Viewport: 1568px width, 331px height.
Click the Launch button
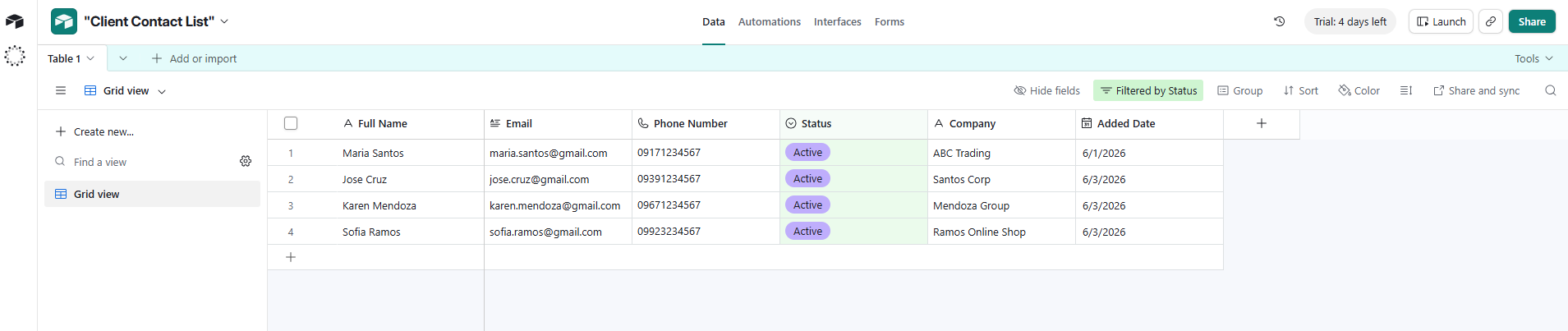click(1441, 21)
